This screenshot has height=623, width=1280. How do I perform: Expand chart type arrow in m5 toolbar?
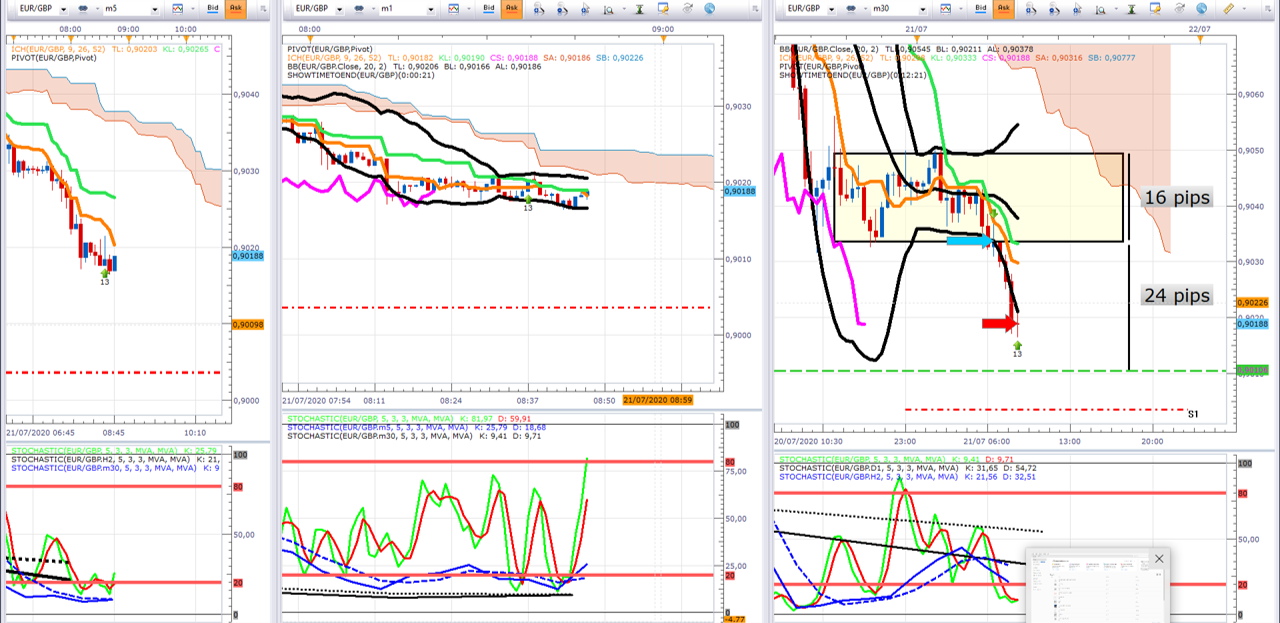coord(192,8)
